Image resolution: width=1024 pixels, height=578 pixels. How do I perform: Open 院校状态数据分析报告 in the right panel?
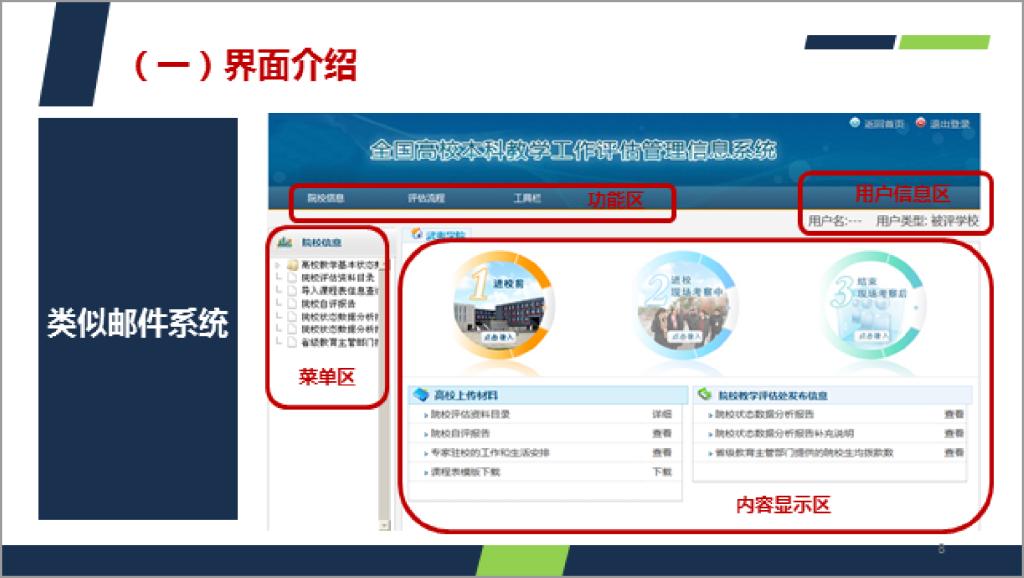(x=765, y=414)
